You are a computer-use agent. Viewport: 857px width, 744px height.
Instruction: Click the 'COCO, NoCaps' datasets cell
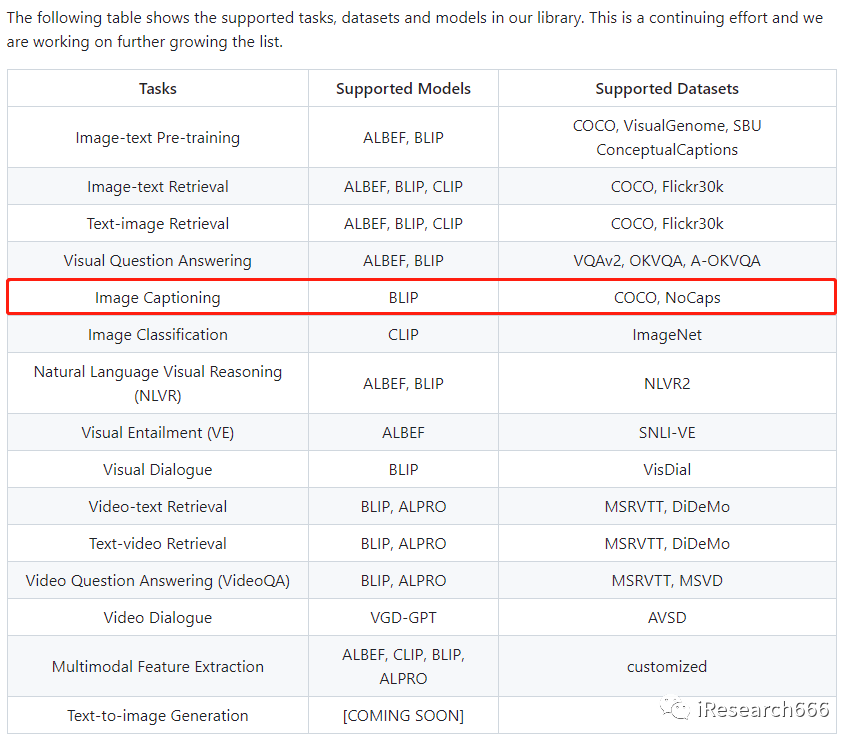click(667, 297)
